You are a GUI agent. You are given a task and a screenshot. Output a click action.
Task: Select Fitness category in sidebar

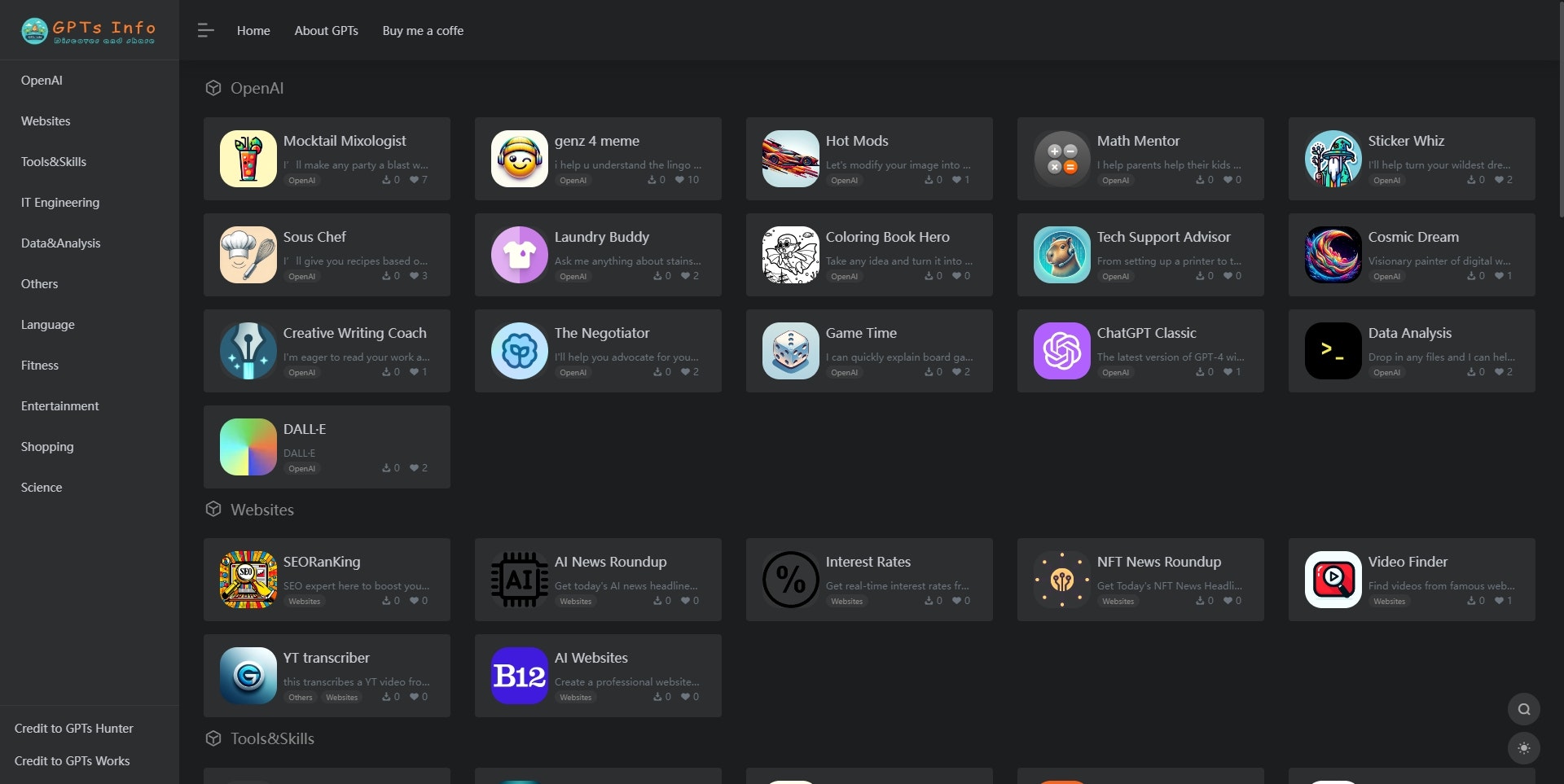(40, 366)
